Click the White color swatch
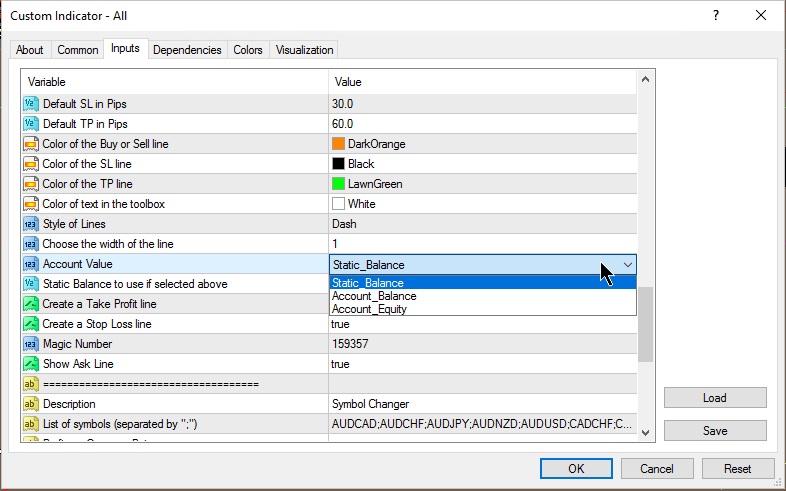Viewport: 786px width, 491px height. (338, 204)
